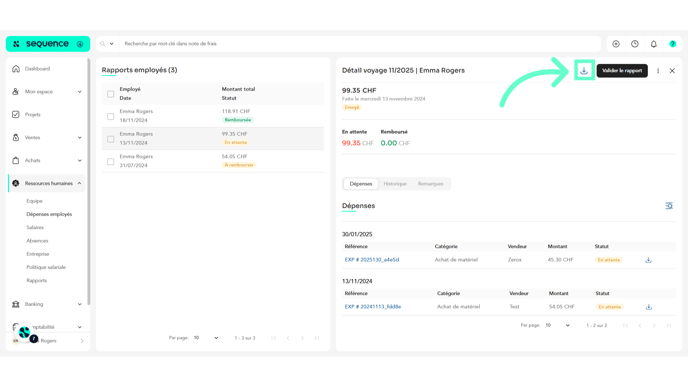This screenshot has width=688, height=387.
Task: Download the 54.05 CHF expense receipt
Action: tap(649, 307)
